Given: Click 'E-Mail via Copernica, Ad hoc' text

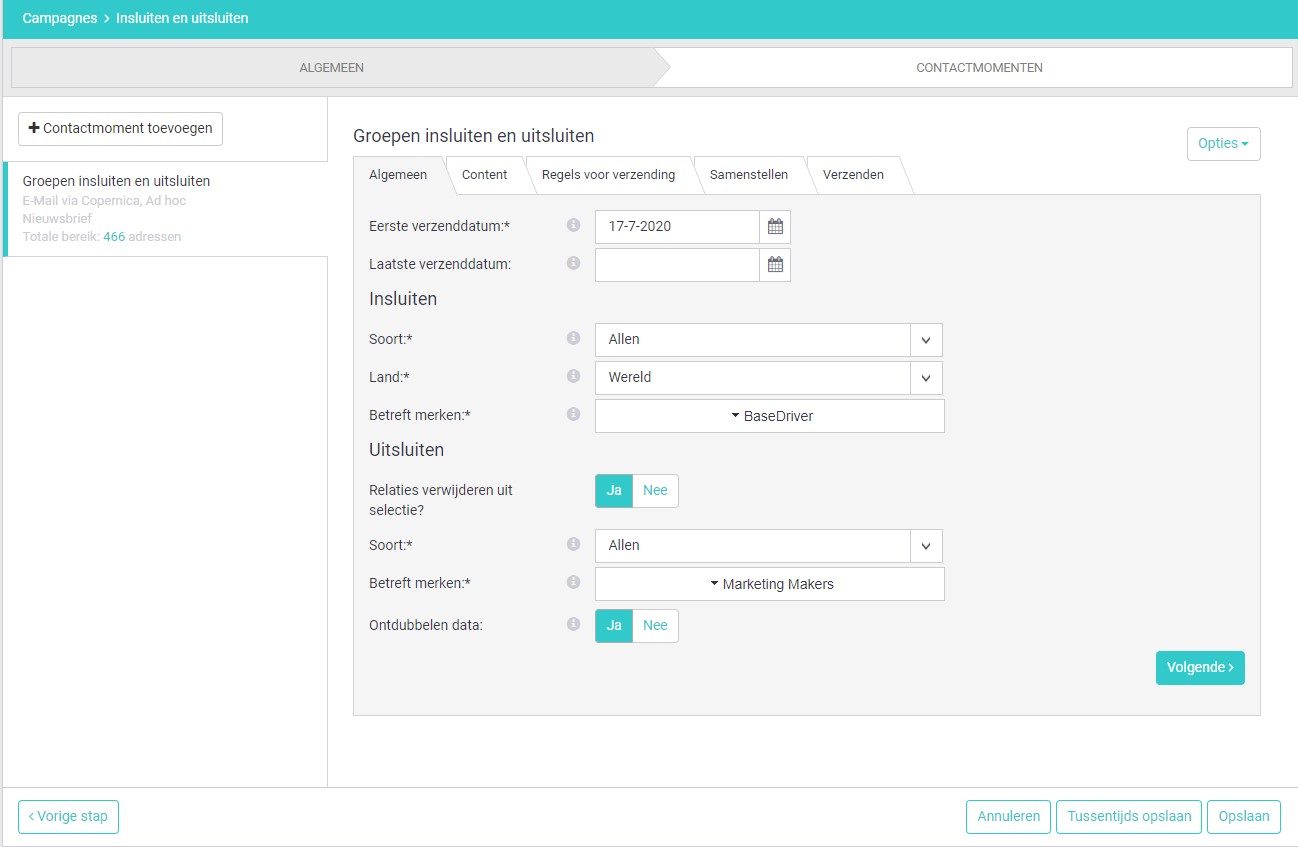Looking at the screenshot, I should pyautogui.click(x=104, y=201).
